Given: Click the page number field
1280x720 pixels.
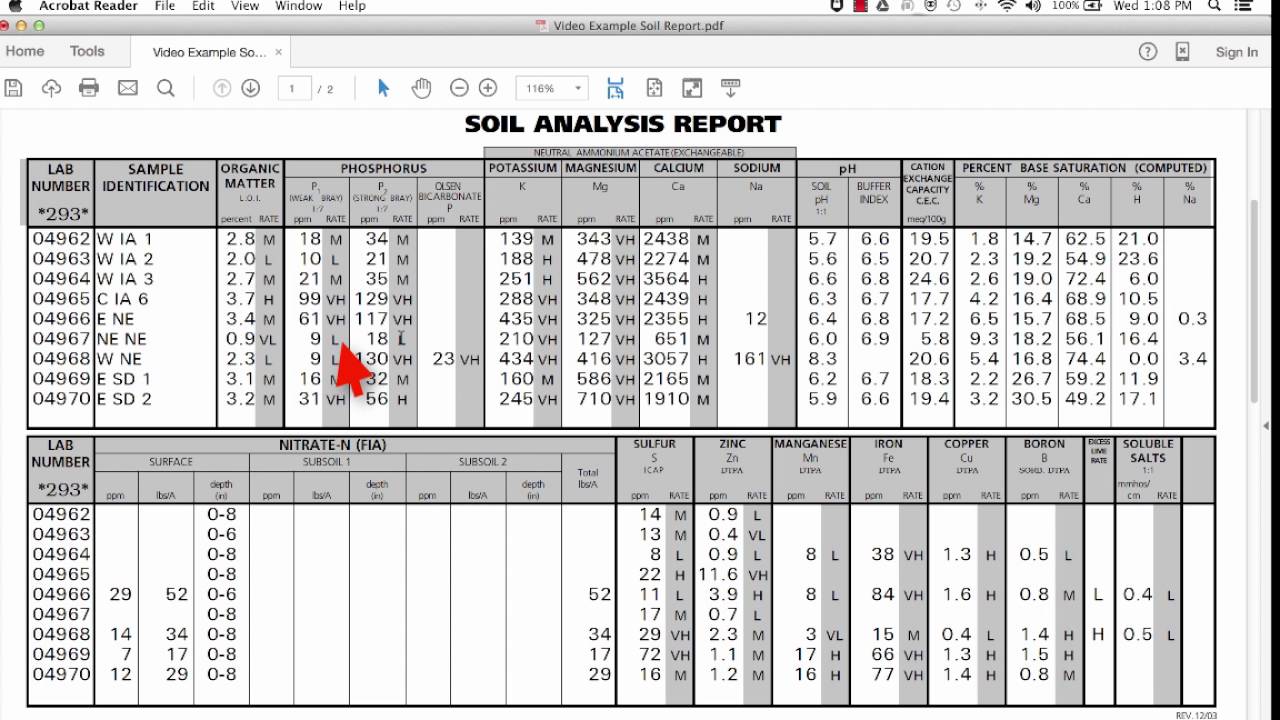Looking at the screenshot, I should click(x=293, y=88).
